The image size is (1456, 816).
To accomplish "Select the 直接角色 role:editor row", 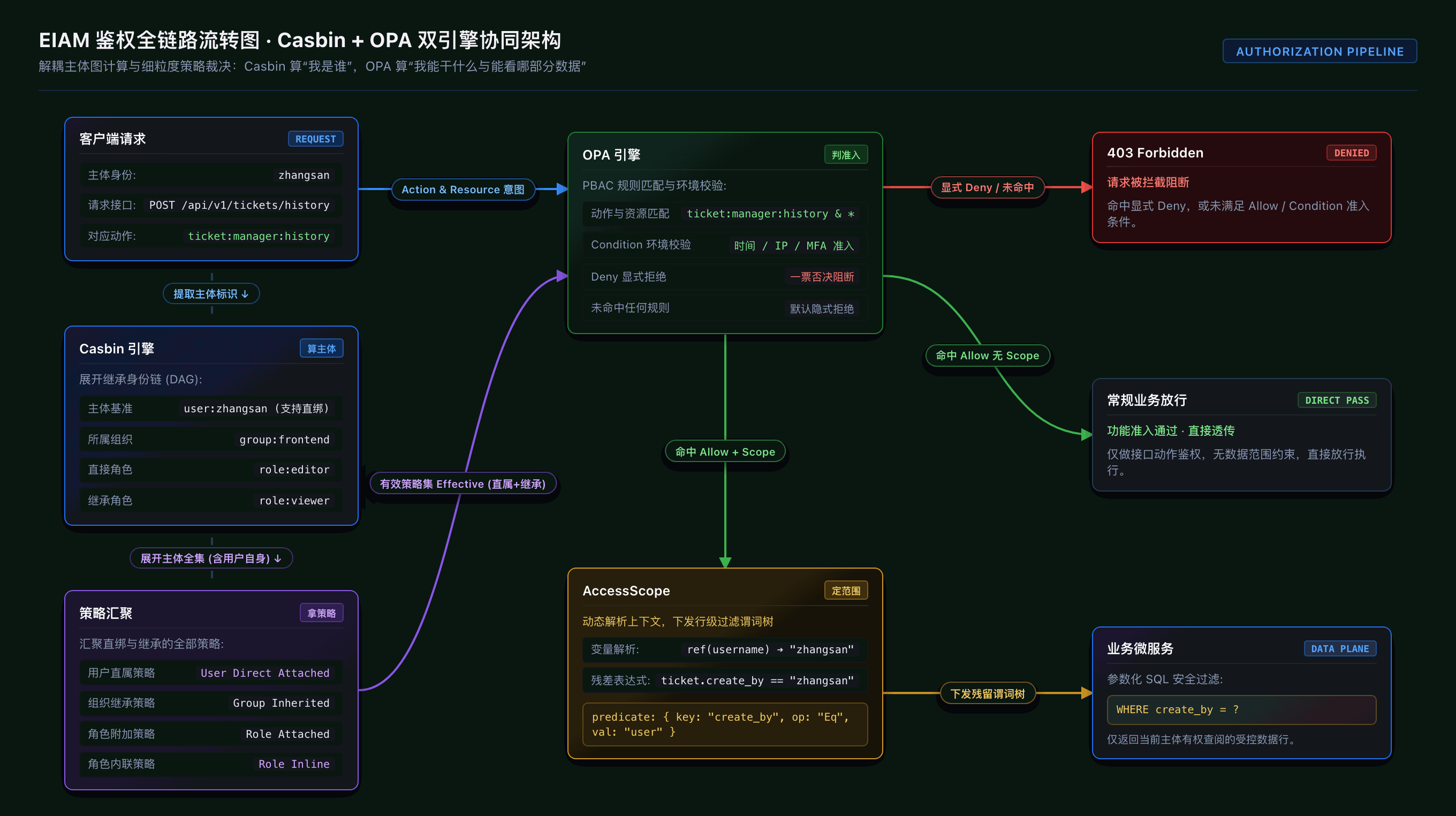I will point(211,470).
